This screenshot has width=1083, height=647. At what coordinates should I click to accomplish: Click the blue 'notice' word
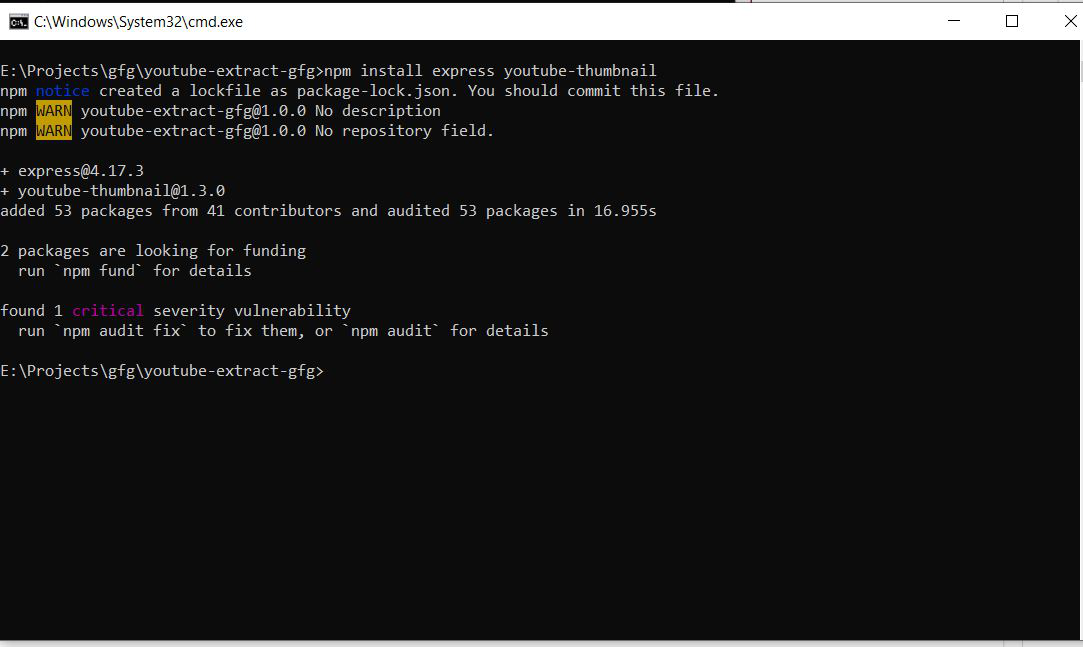coord(62,90)
